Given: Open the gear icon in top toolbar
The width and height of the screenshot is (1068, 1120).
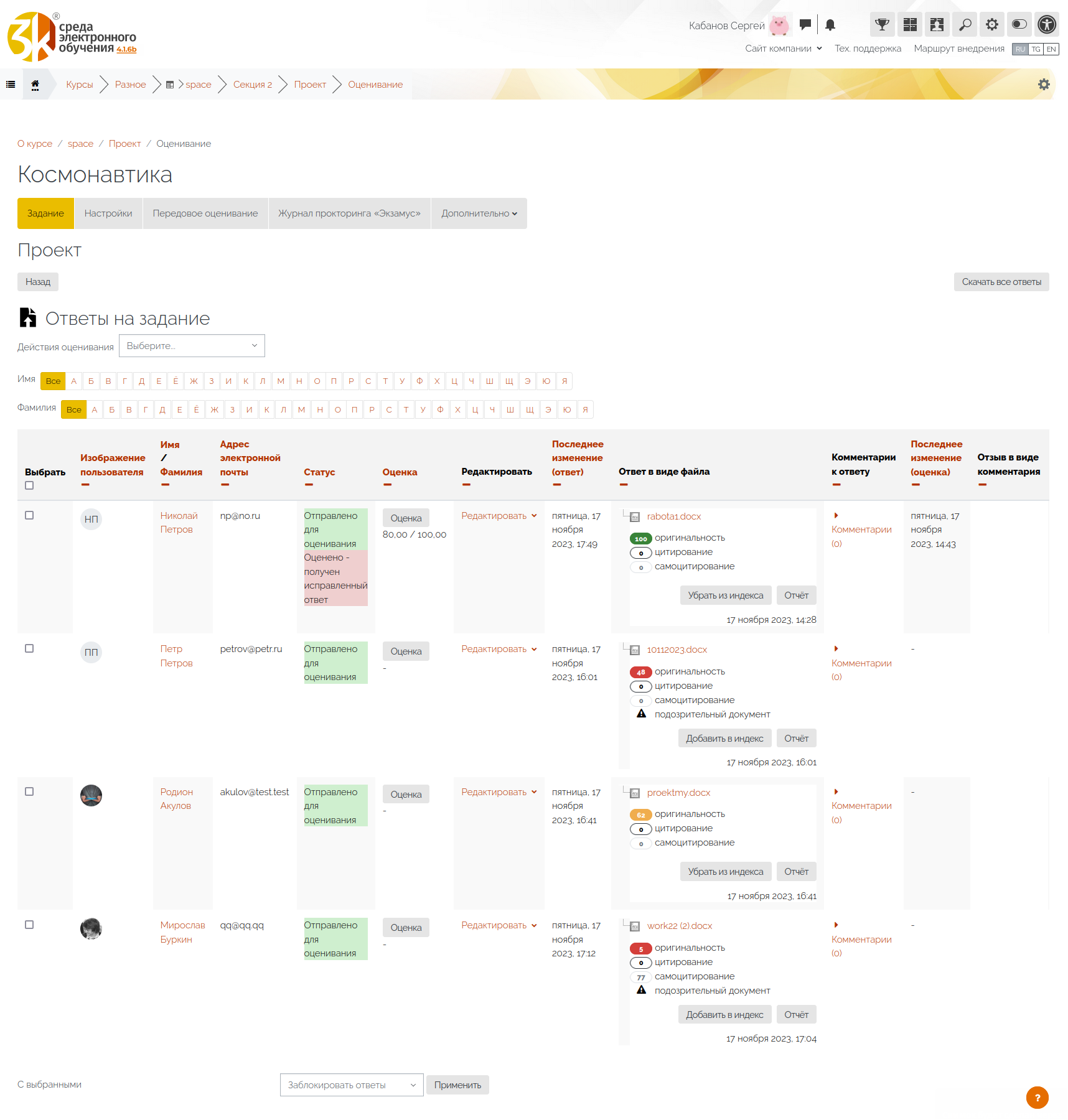Looking at the screenshot, I should (992, 25).
